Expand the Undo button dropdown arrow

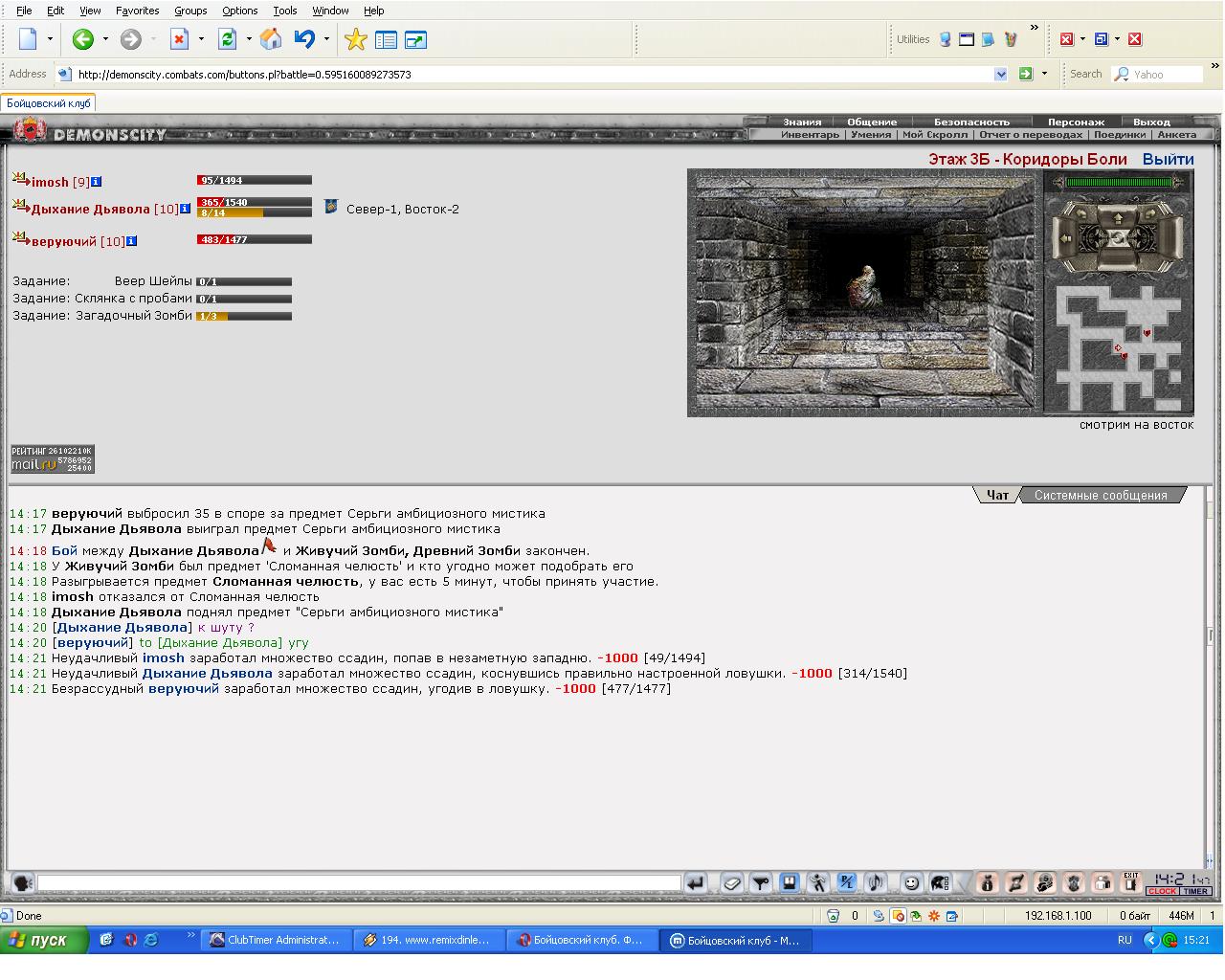[x=326, y=39]
